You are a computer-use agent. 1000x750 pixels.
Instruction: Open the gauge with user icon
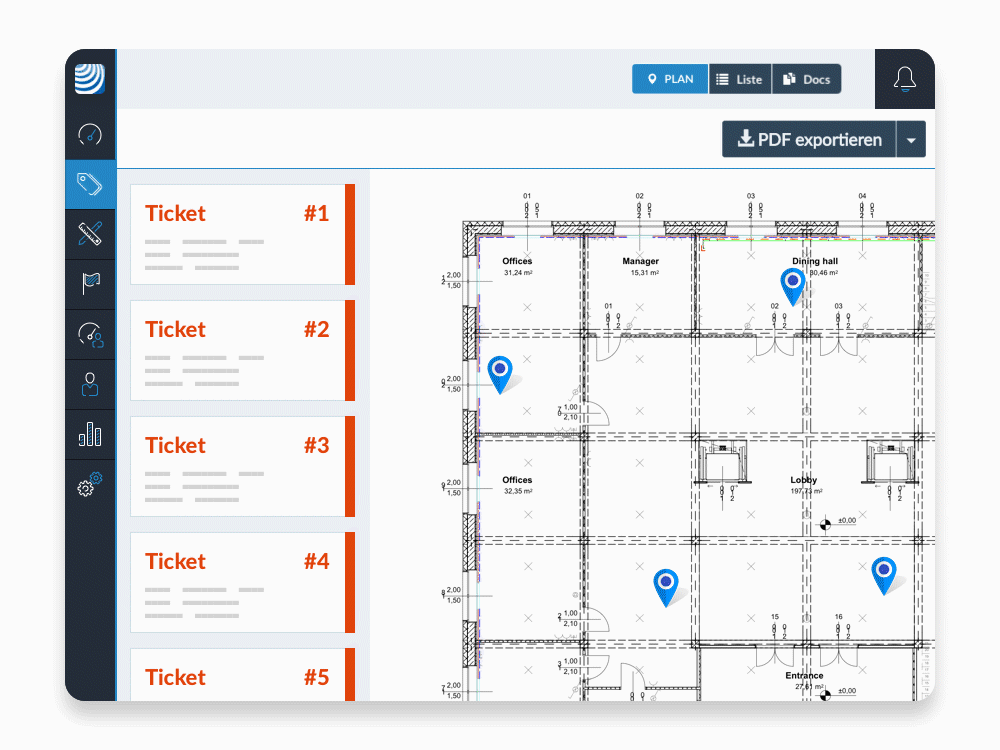(x=90, y=335)
